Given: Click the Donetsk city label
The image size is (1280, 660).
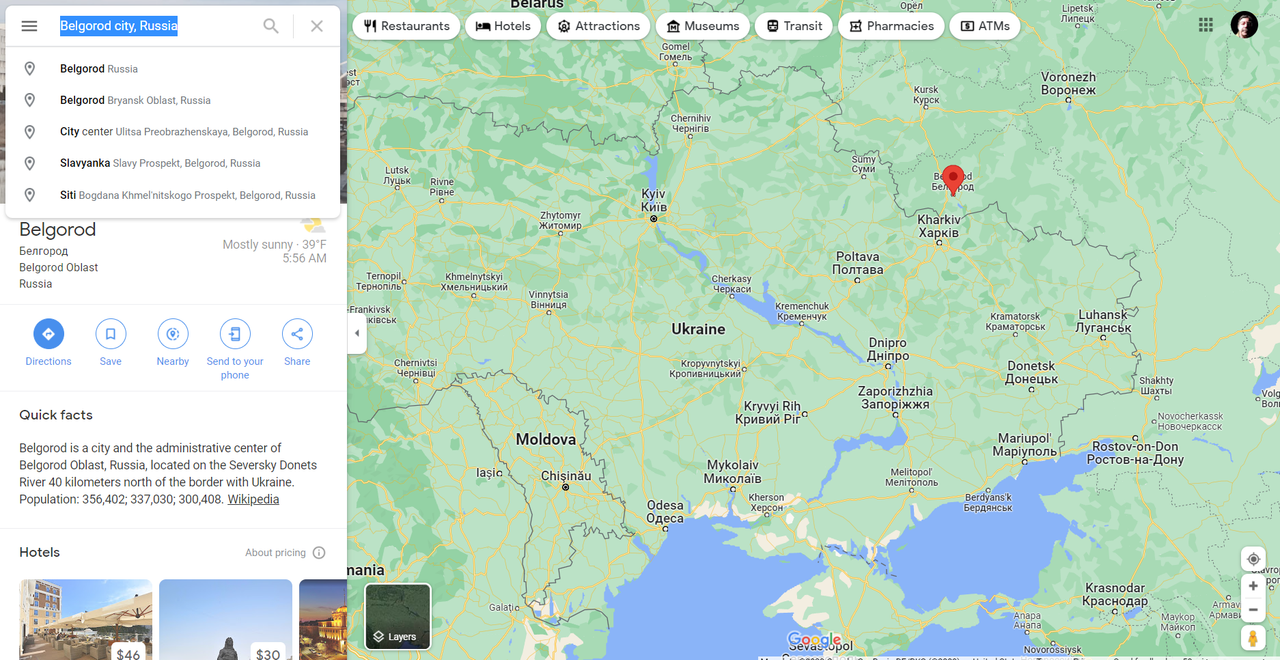Looking at the screenshot, I should [1032, 372].
